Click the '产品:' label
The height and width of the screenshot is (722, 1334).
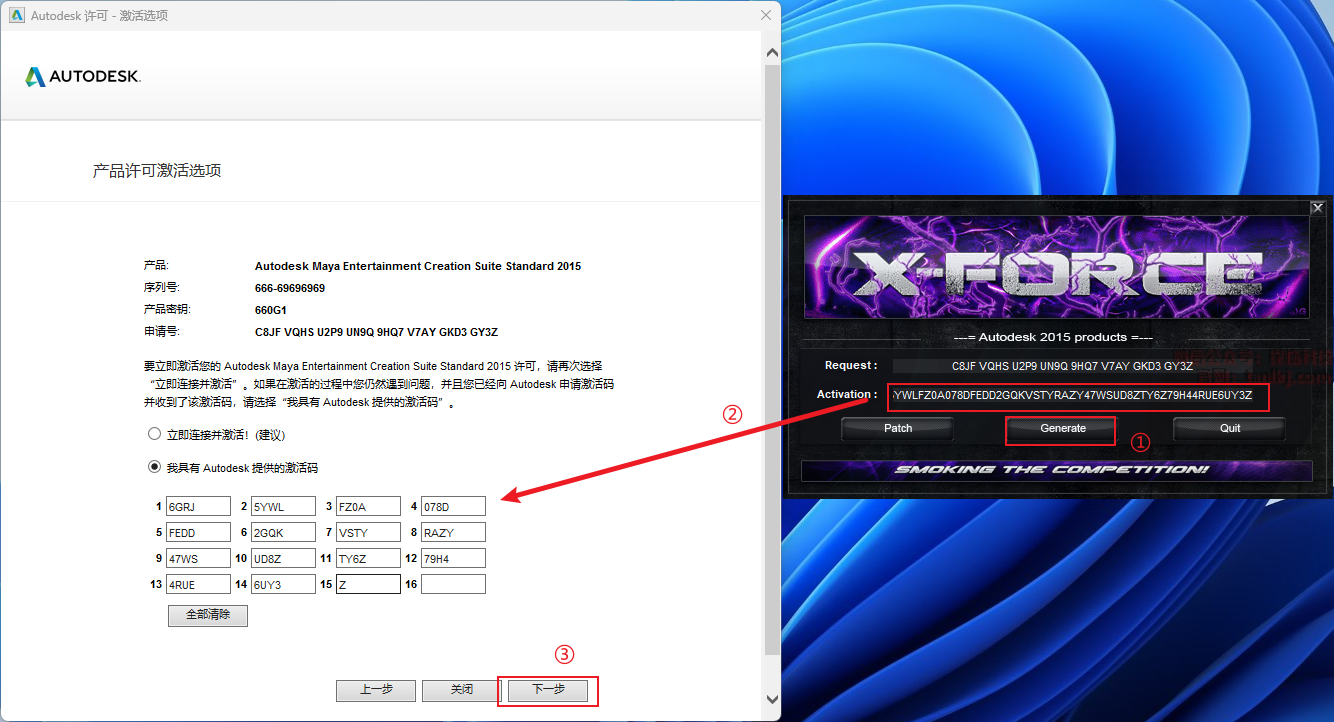[157, 266]
